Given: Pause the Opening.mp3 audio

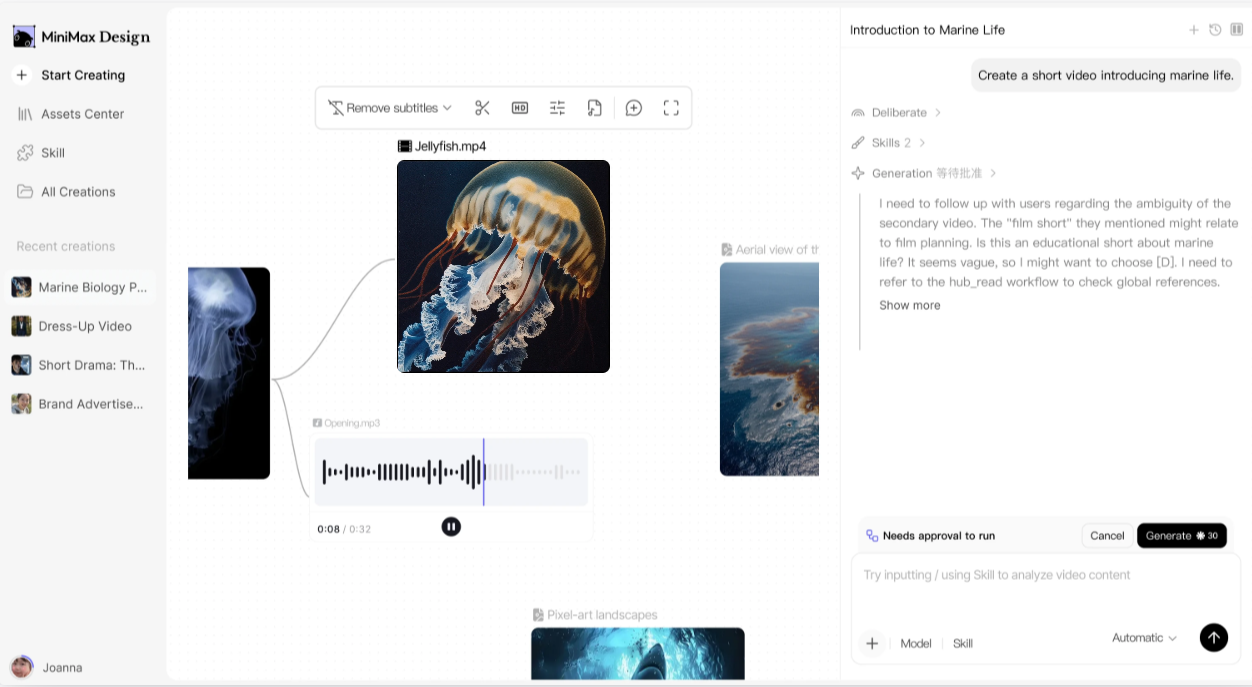Looking at the screenshot, I should coord(451,526).
